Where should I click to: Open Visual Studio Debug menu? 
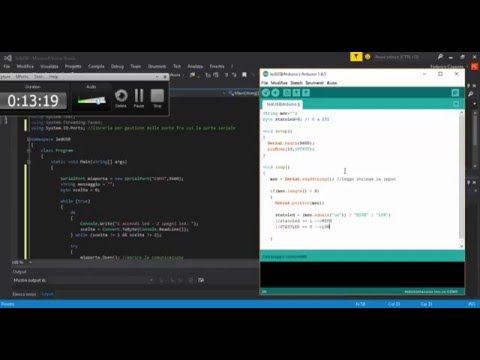(117, 66)
